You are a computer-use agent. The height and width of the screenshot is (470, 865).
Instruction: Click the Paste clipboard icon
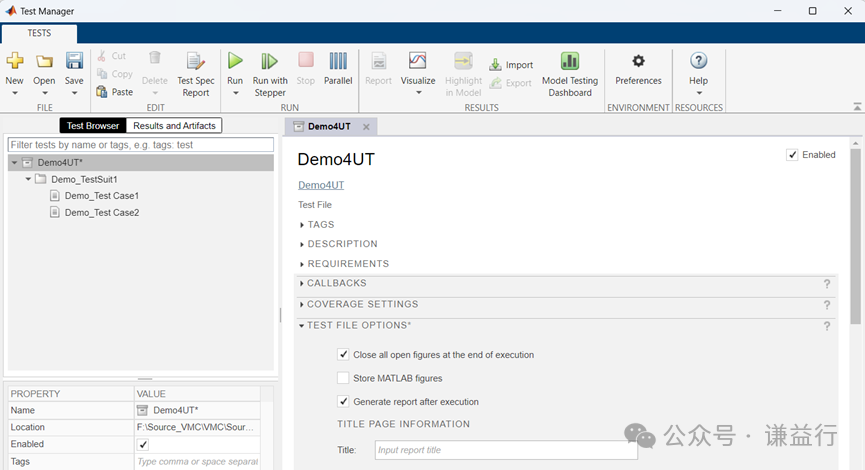tap(102, 92)
